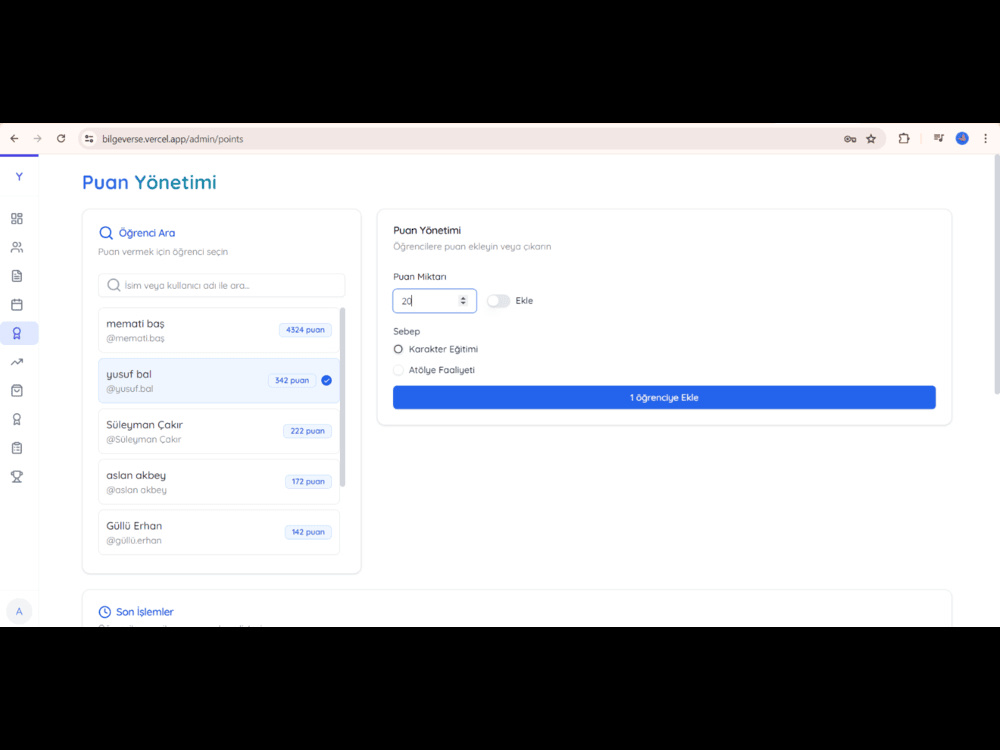This screenshot has width=1000, height=750.
Task: Bookmark this page with star icon
Action: [871, 138]
